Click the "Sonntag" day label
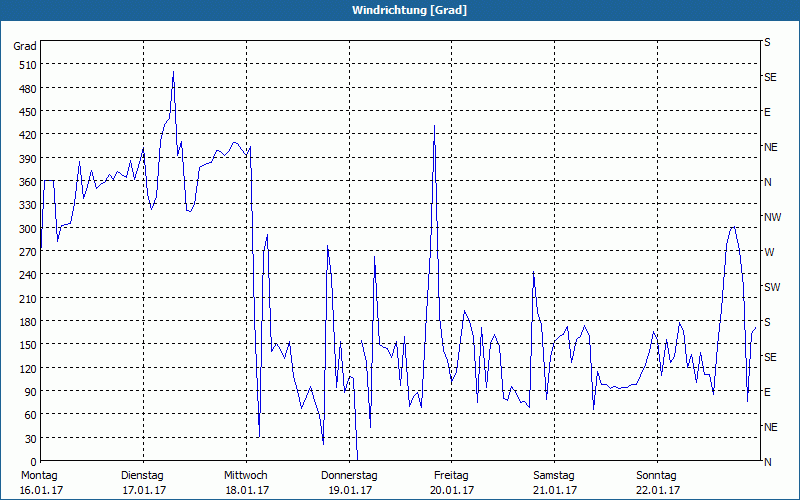Image resolution: width=800 pixels, height=500 pixels. (x=657, y=476)
